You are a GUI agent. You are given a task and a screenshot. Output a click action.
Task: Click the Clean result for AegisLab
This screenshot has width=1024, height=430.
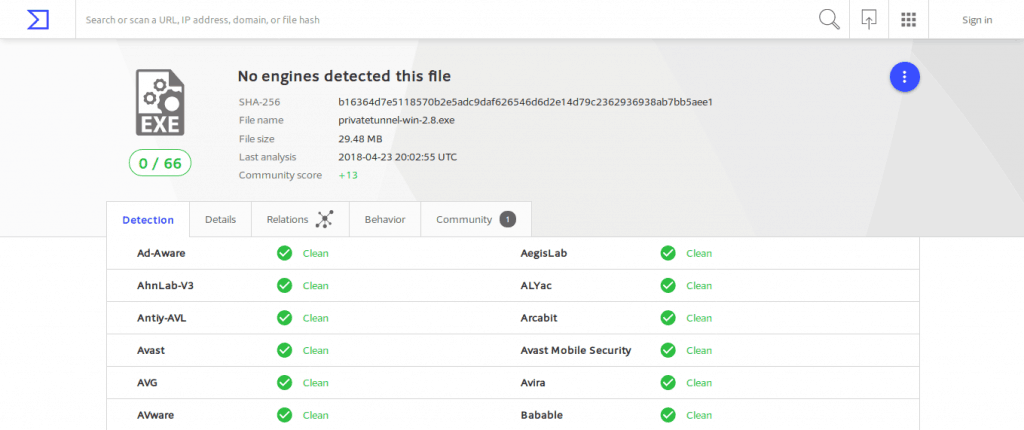[x=699, y=254]
